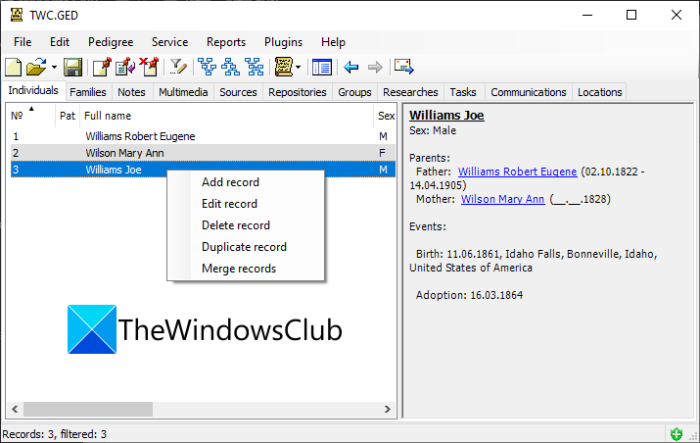Click the Records: 3, filtered: 3 status text

54,434
